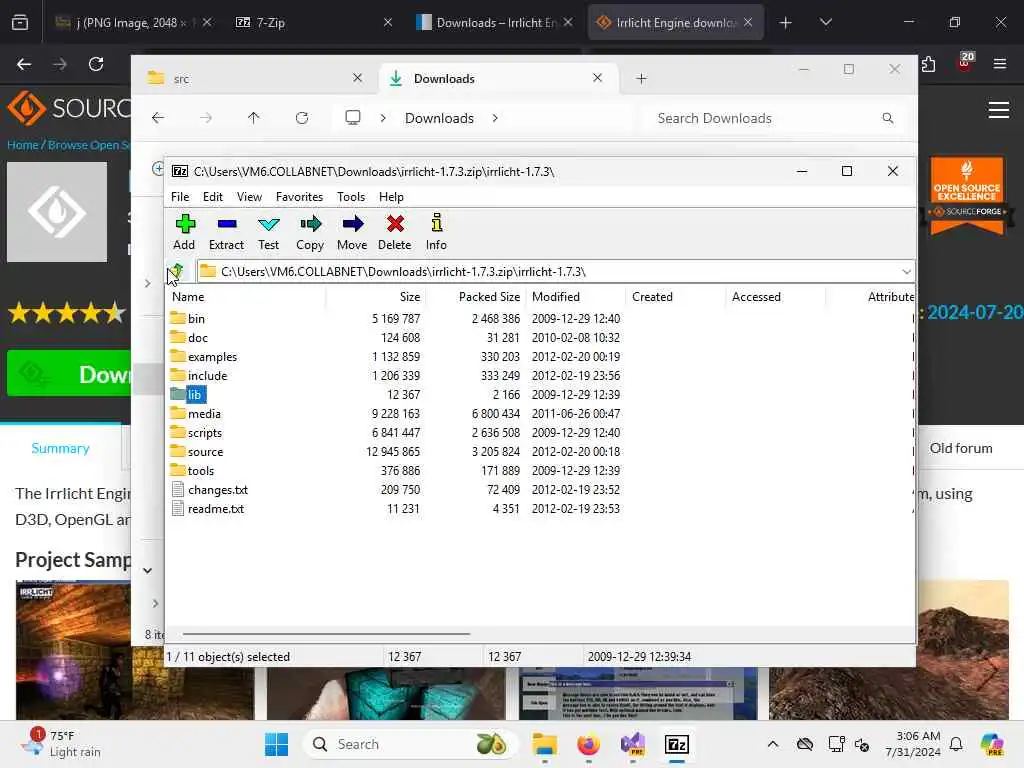1024x768 pixels.
Task: Close the Downloads tab in File Explorer
Action: pyautogui.click(x=597, y=78)
